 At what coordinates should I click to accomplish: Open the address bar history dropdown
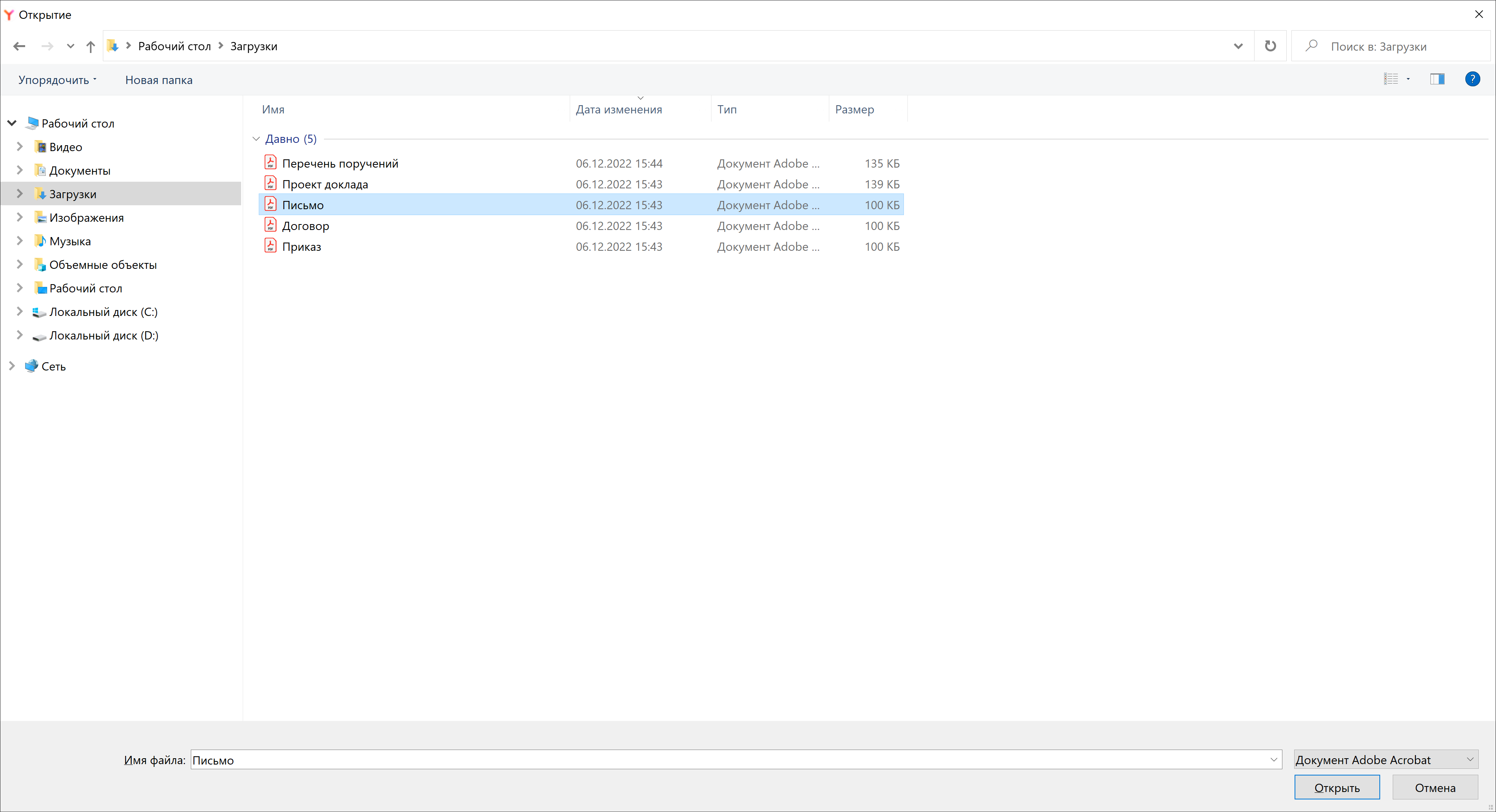1238,46
